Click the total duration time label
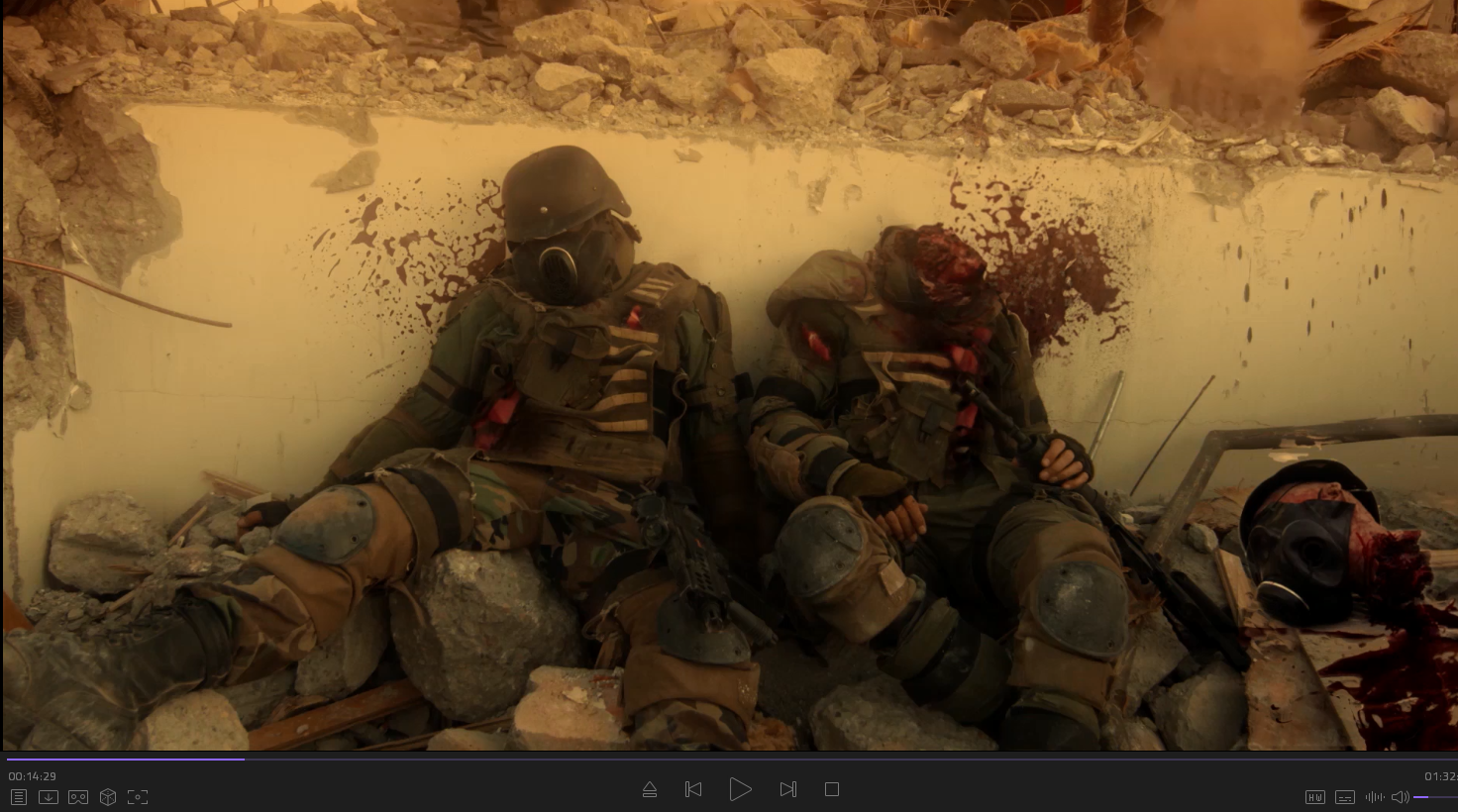This screenshot has width=1458, height=812. point(1440,776)
